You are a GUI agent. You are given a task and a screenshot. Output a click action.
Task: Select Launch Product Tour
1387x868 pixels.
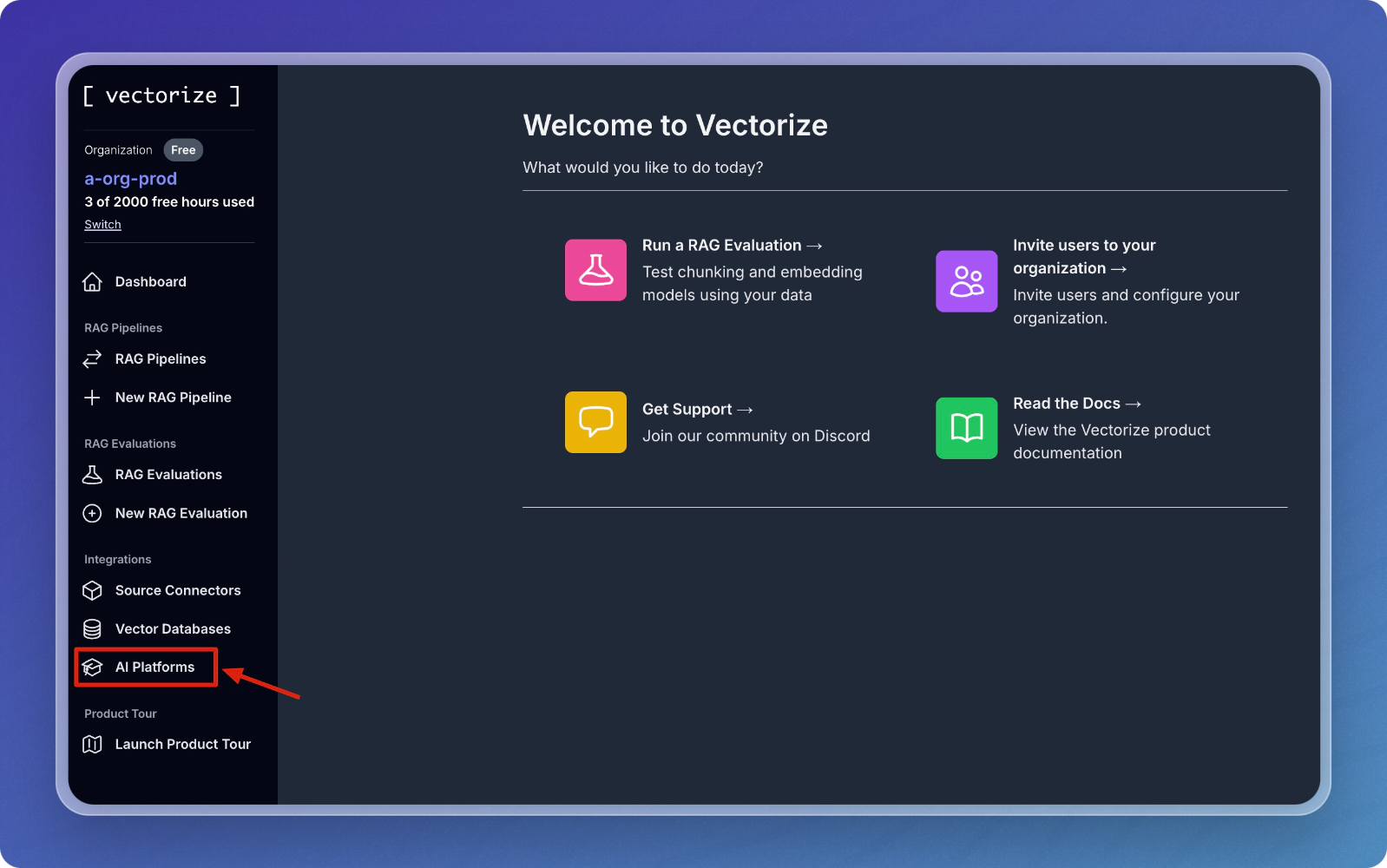tap(183, 744)
